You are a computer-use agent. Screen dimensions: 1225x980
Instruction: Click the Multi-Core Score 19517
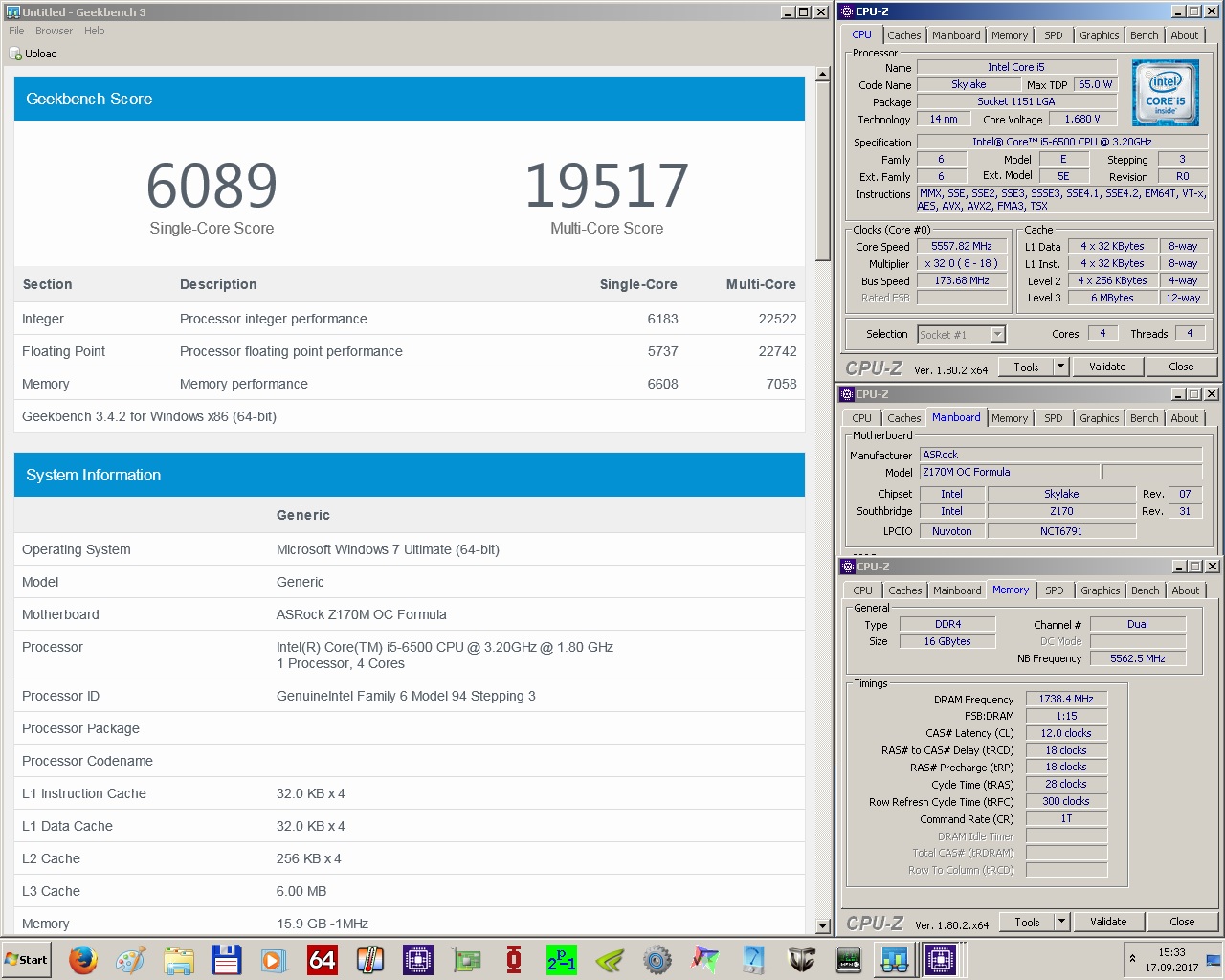(x=607, y=186)
